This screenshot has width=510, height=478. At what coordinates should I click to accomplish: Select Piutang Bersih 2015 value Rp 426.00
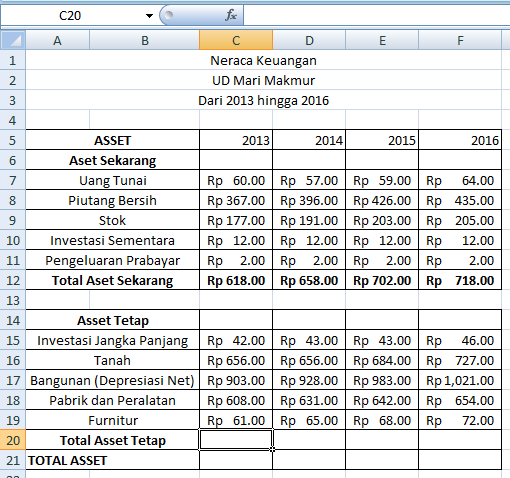click(382, 200)
